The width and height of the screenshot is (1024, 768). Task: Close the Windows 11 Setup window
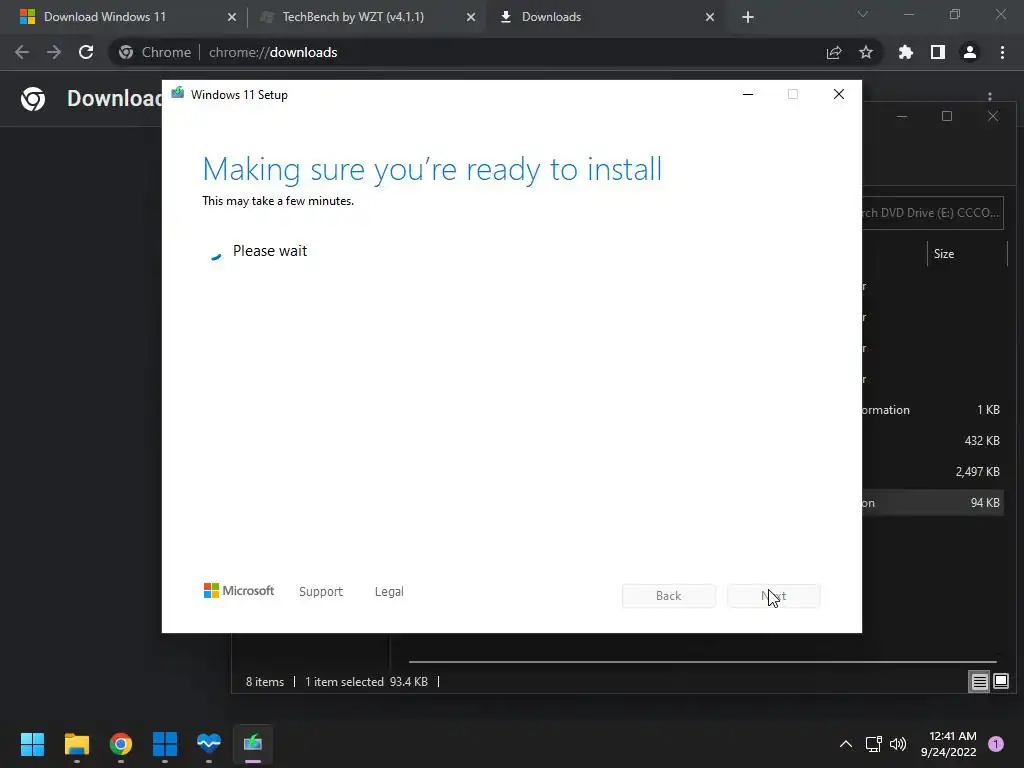pyautogui.click(x=839, y=94)
